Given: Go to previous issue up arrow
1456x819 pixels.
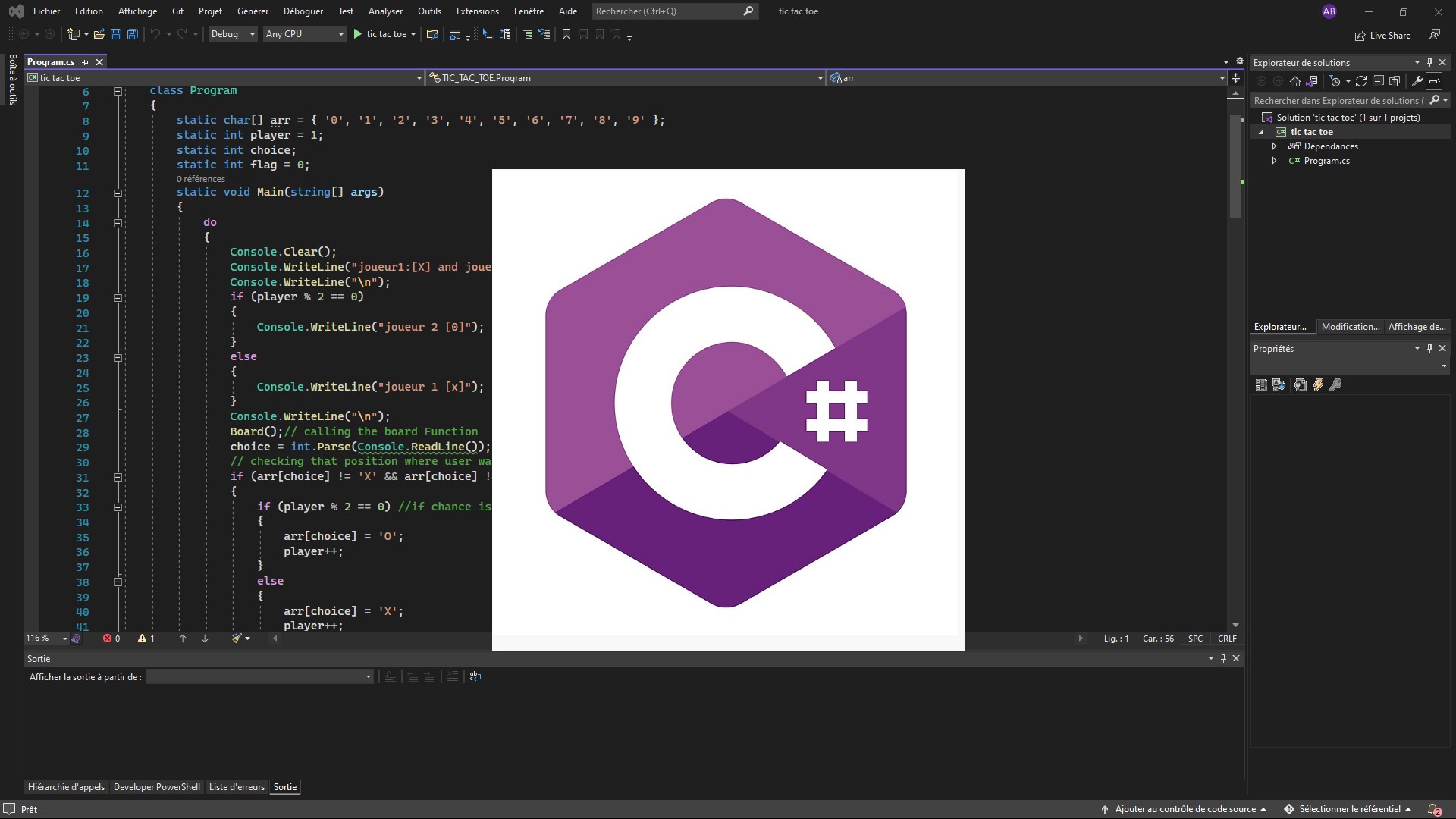Looking at the screenshot, I should (183, 639).
